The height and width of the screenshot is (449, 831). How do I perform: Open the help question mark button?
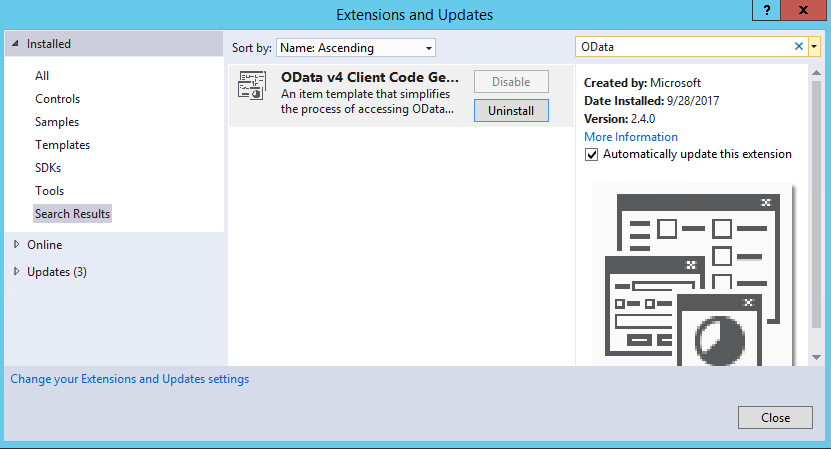[766, 10]
